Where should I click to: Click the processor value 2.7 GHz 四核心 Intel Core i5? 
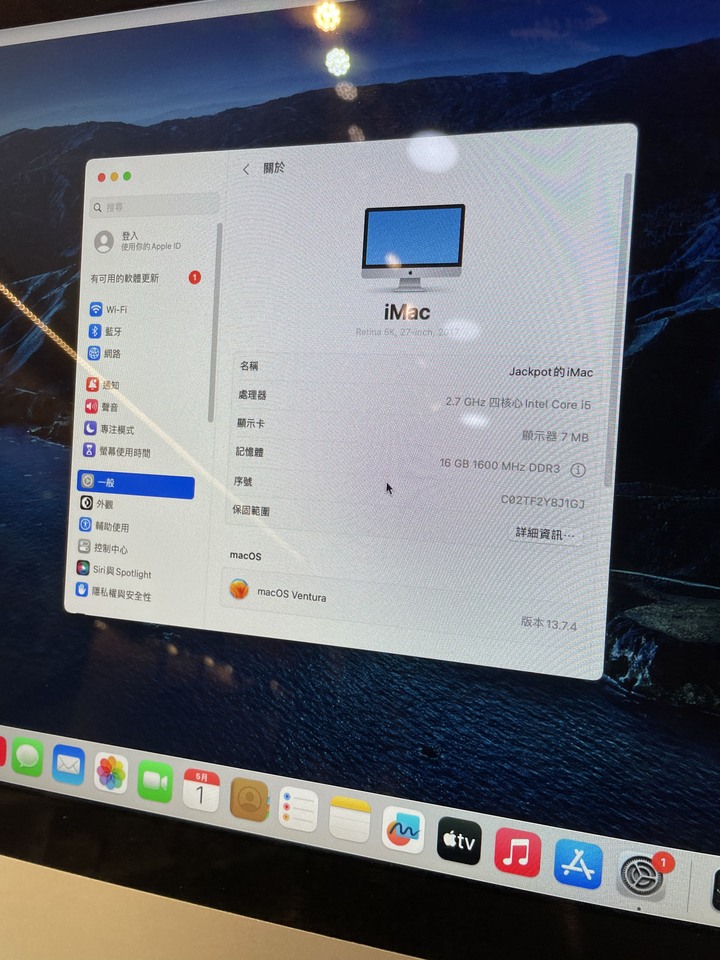[x=518, y=403]
